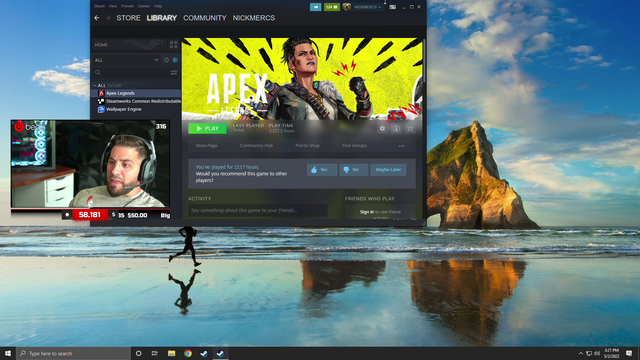The image size is (640, 360).
Task: Open the NICKMERCS profile tab
Action: click(x=253, y=18)
